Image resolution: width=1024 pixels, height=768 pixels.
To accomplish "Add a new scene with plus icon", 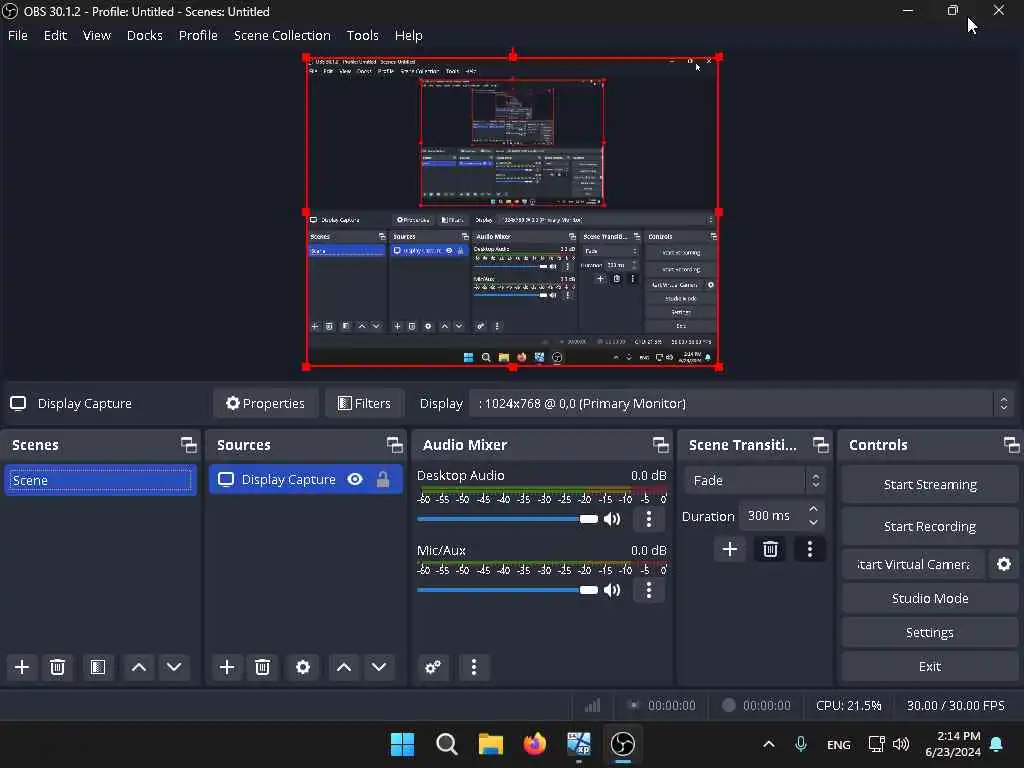I will pos(22,667).
